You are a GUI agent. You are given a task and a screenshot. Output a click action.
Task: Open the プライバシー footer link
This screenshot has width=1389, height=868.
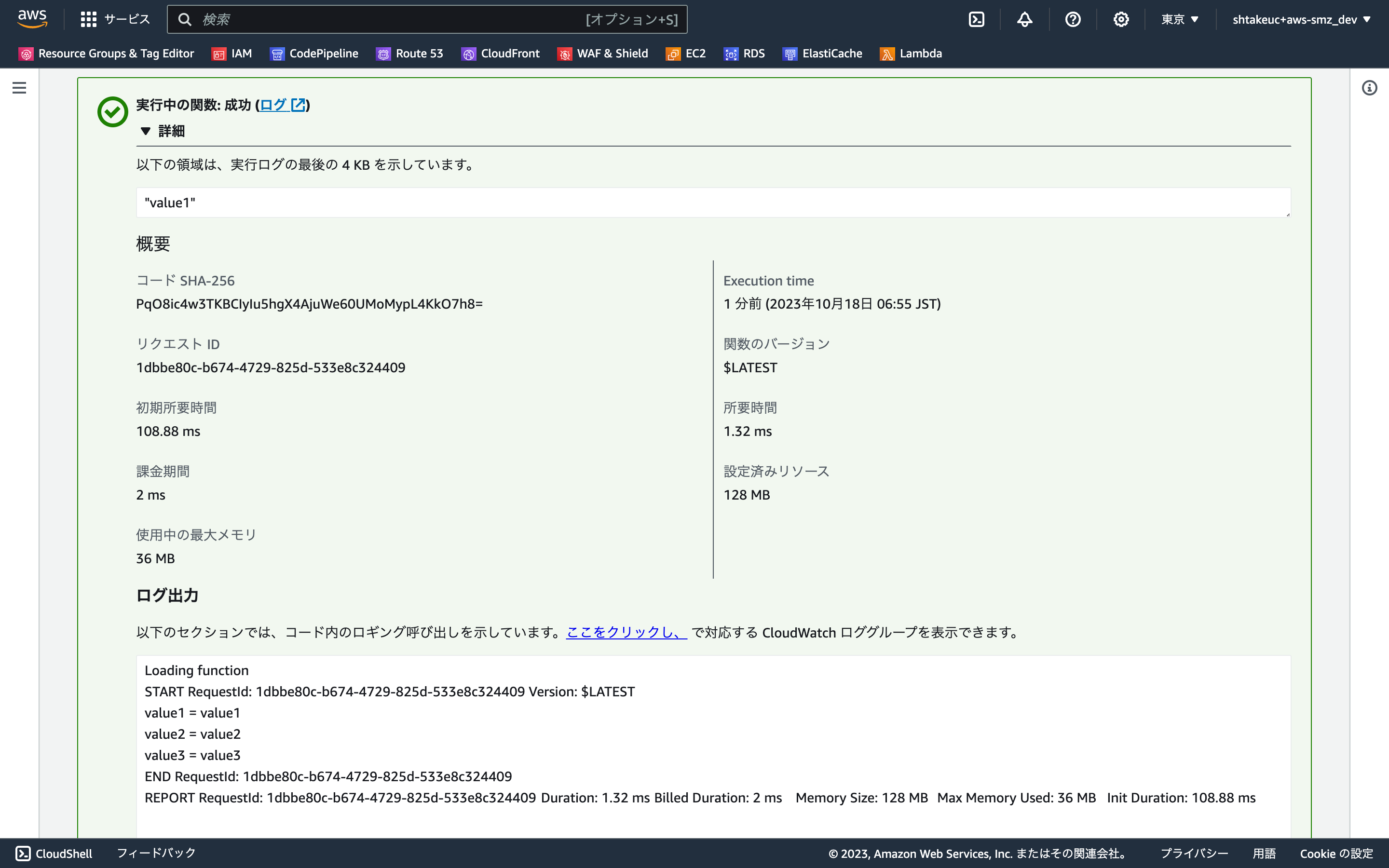point(1195,854)
